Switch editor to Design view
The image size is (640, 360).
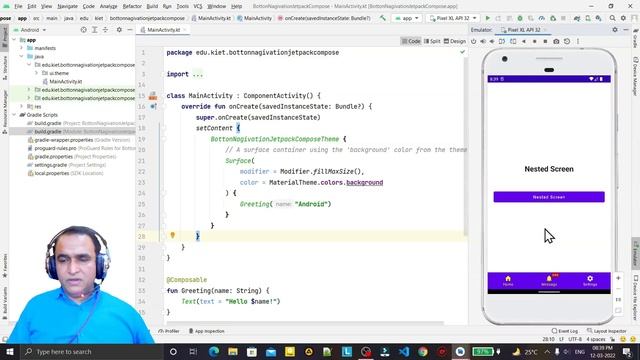coord(455,41)
